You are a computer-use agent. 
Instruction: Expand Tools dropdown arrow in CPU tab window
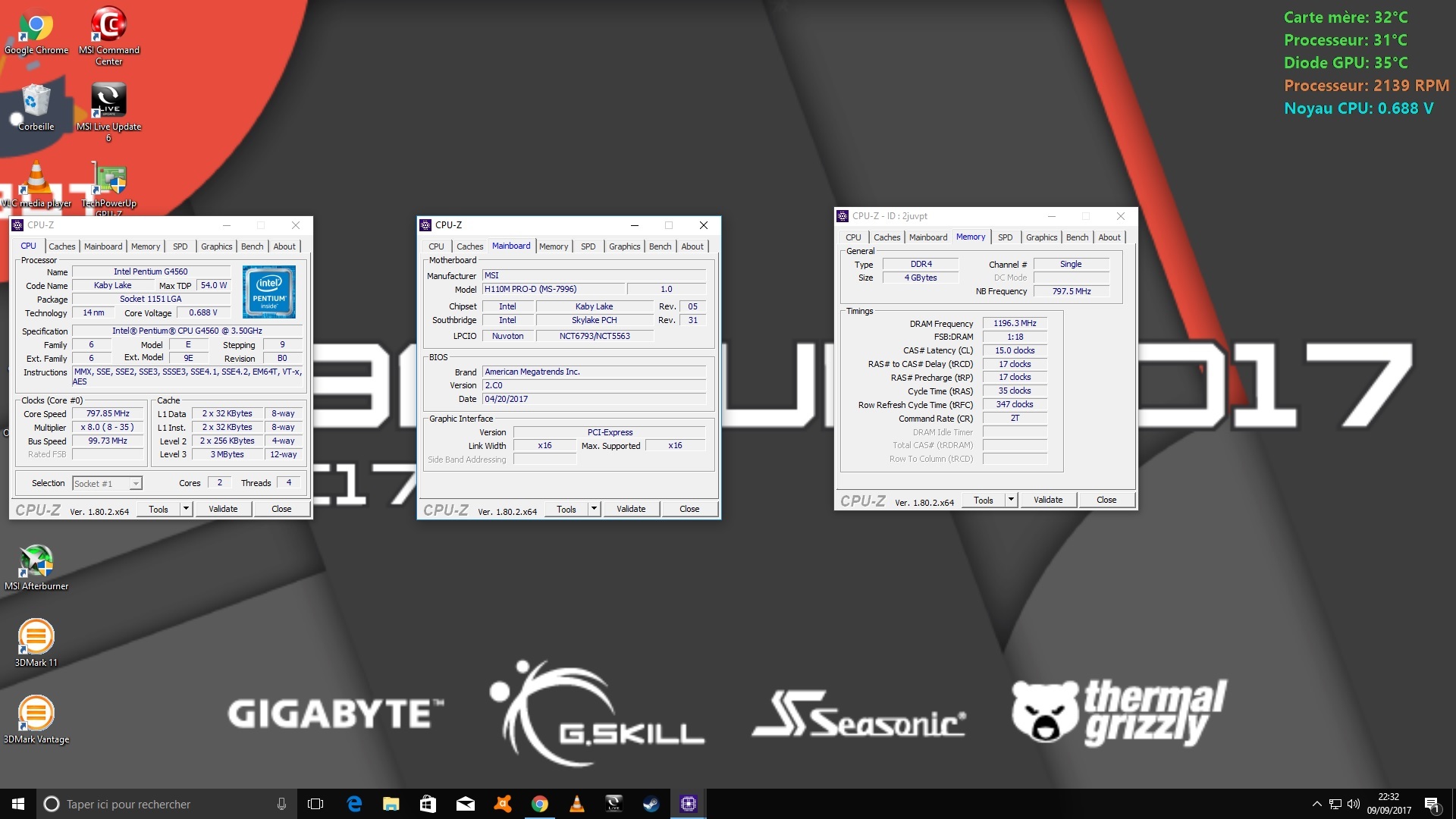coord(186,509)
